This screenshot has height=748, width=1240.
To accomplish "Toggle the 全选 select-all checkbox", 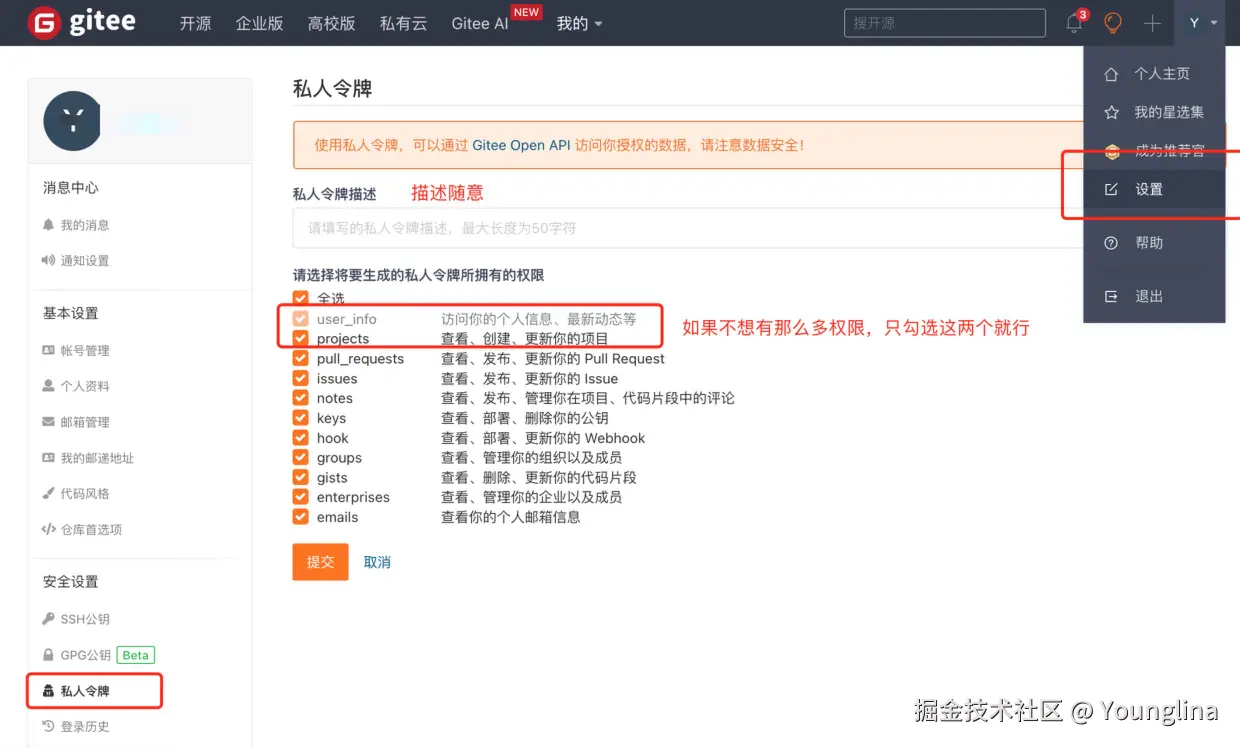I will click(300, 298).
